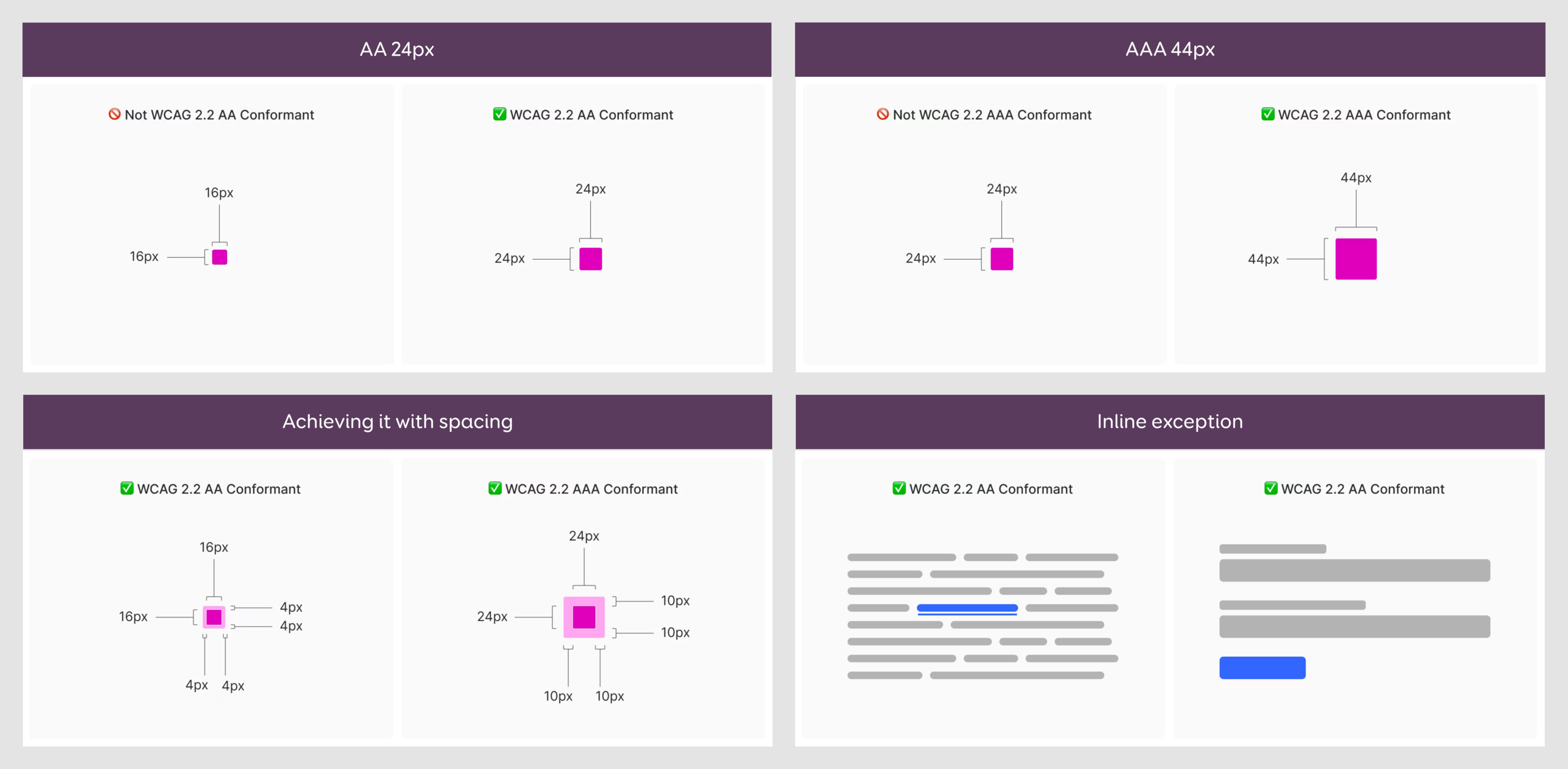Click the green checkmark above the form mockup
1568x769 pixels.
(x=1271, y=488)
